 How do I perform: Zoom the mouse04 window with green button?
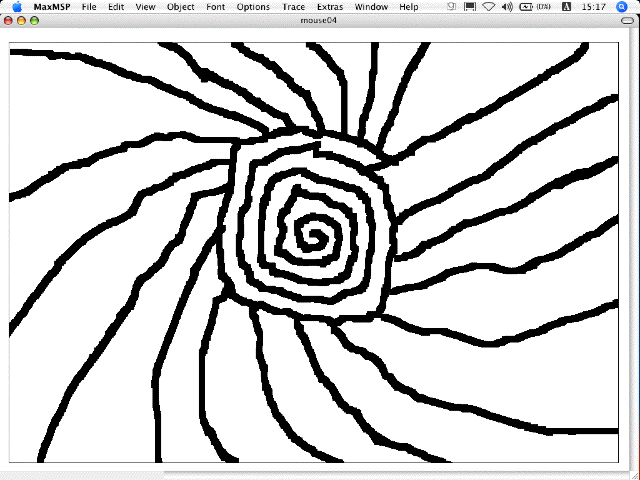(x=34, y=20)
